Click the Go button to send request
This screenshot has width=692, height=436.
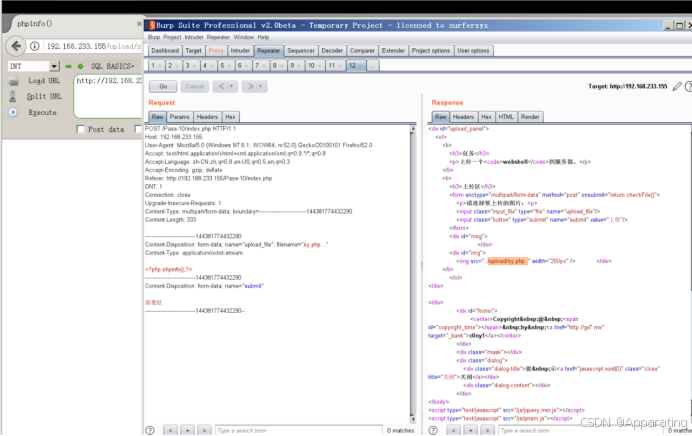pos(163,86)
